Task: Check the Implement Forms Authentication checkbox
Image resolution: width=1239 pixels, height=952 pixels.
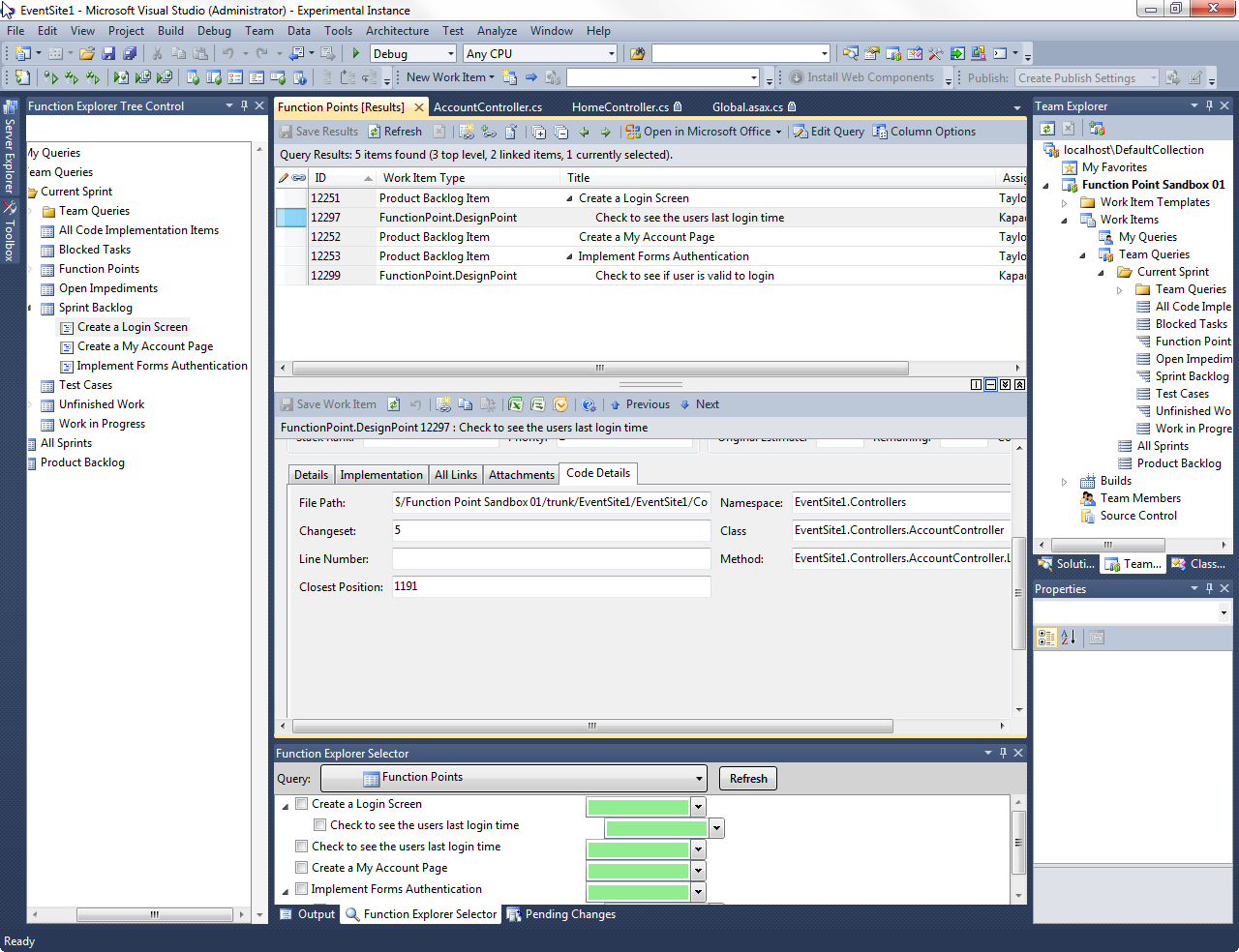Action: point(302,889)
